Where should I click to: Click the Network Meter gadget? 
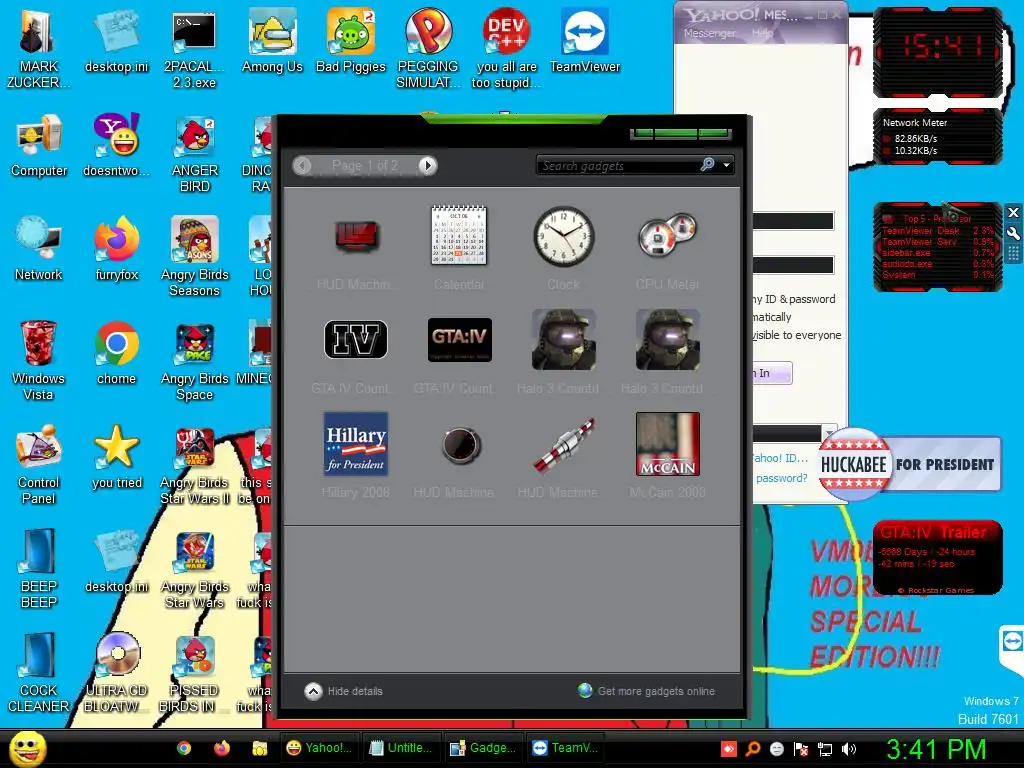pyautogui.click(x=938, y=136)
